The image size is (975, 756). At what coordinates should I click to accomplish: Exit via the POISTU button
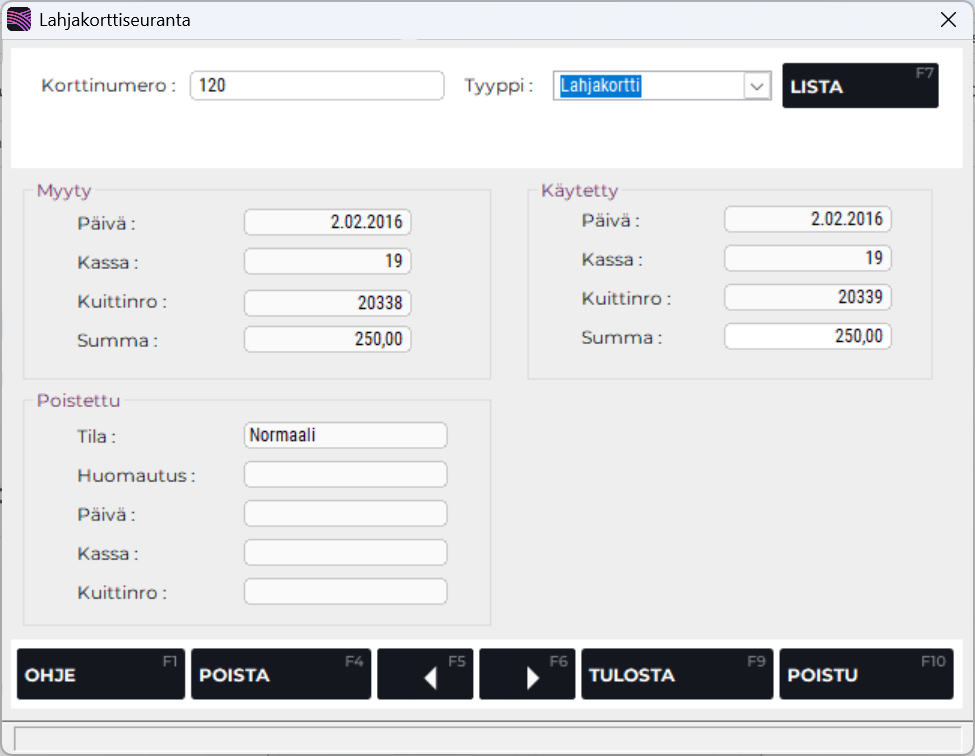[x=865, y=674]
